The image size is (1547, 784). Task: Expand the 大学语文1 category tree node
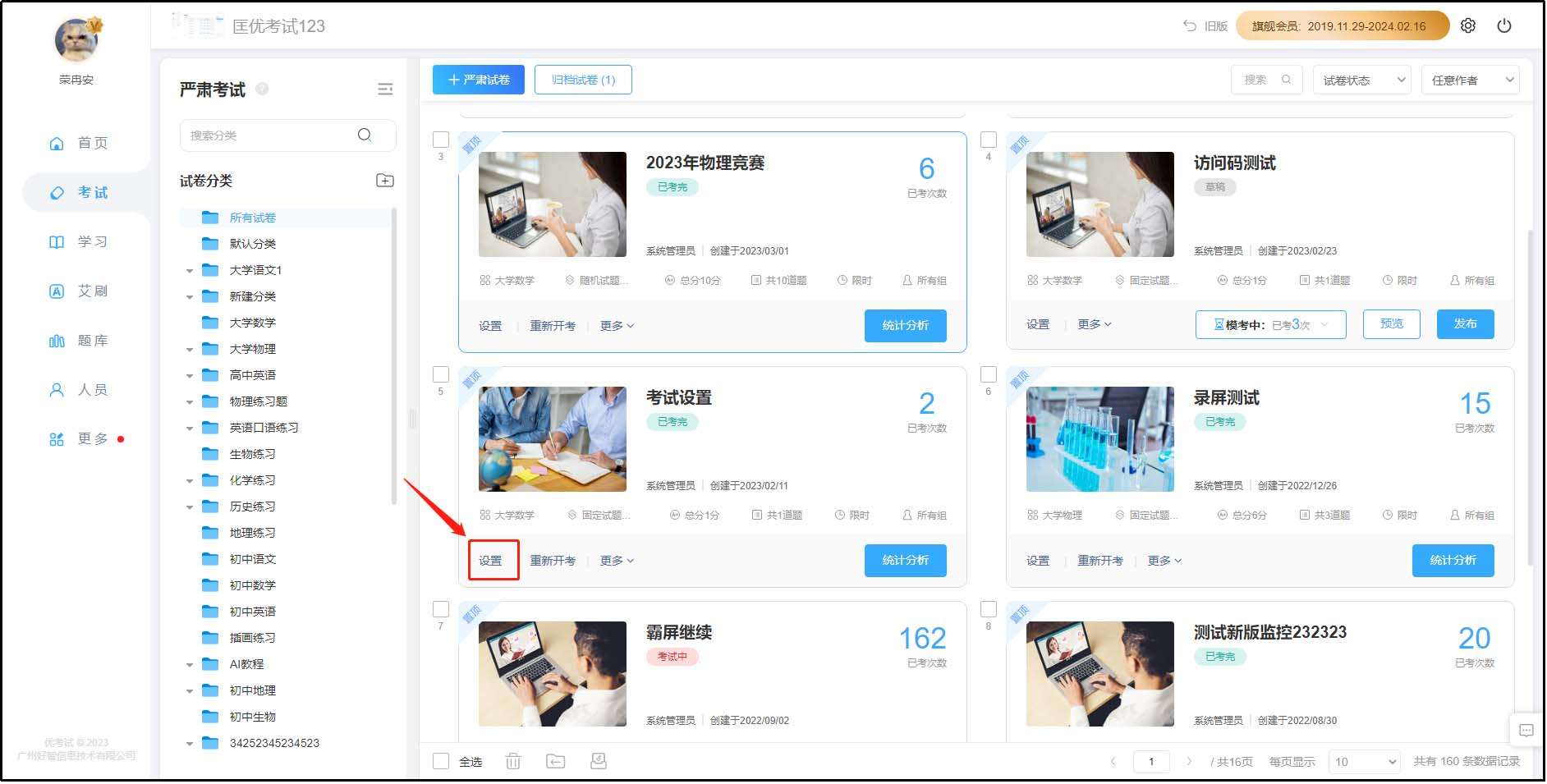coord(190,269)
